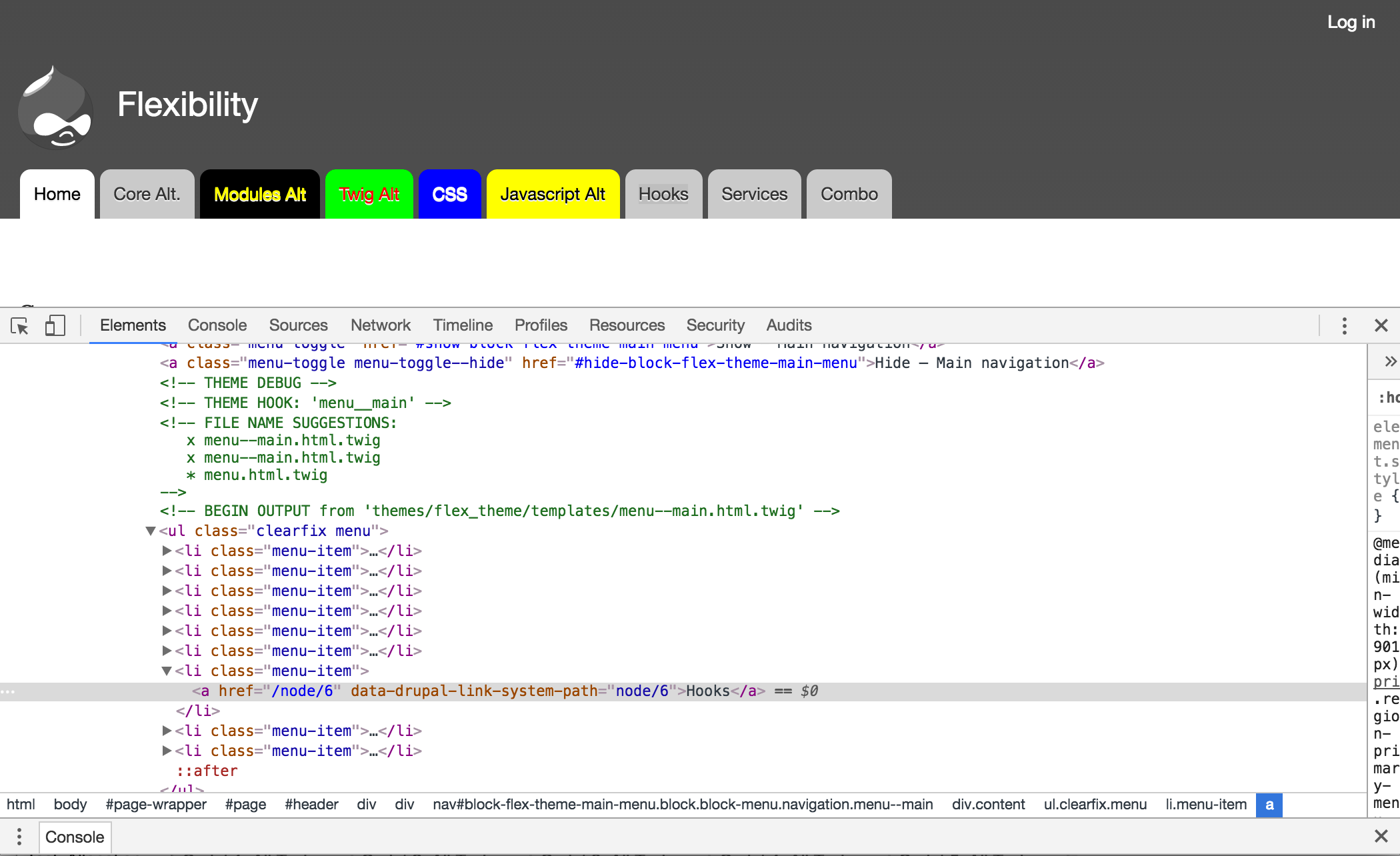1400x856 pixels.
Task: Select the #page-wrapper breadcrumb
Action: [156, 805]
